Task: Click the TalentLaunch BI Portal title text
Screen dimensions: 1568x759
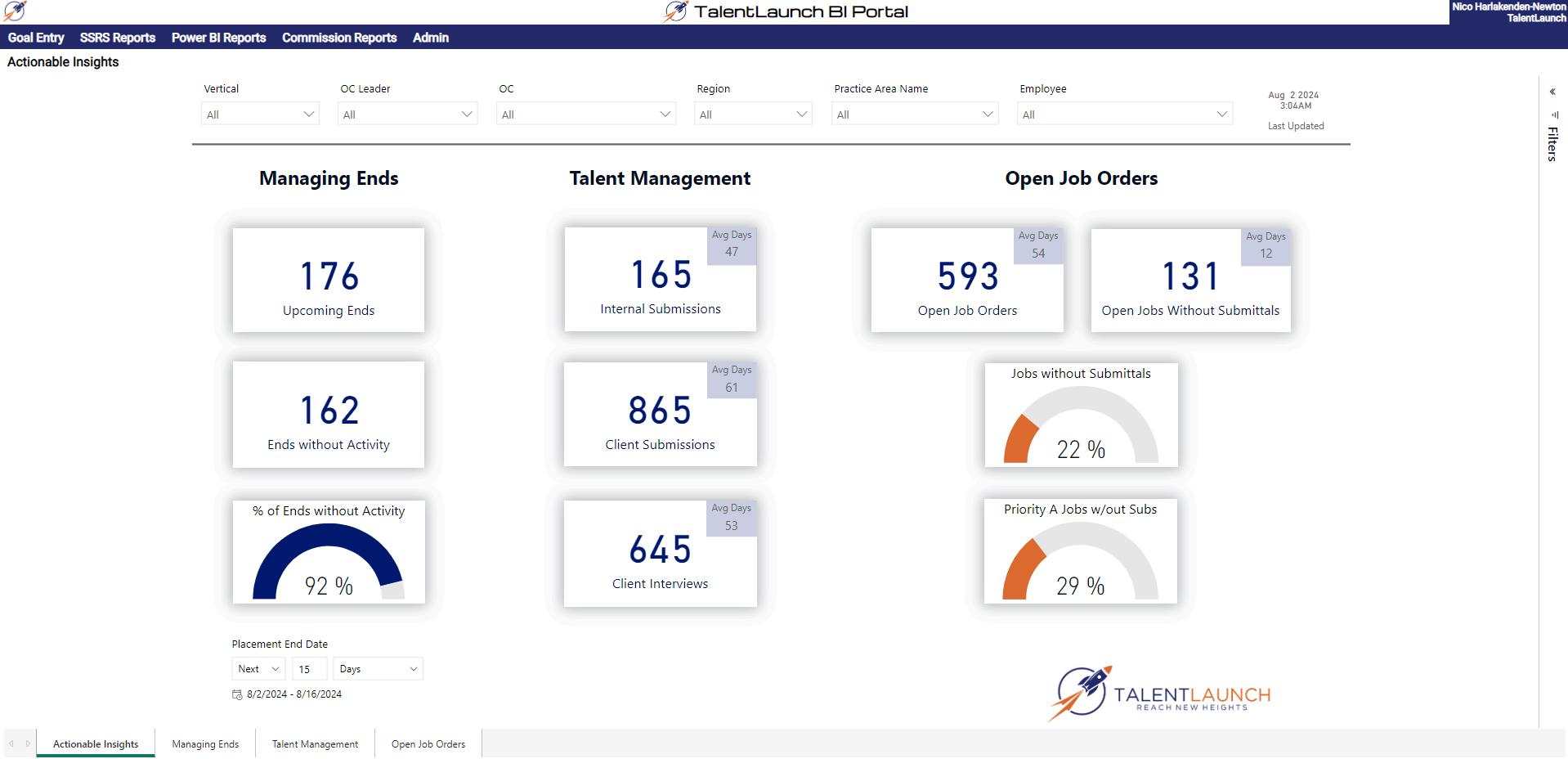Action: coord(801,11)
